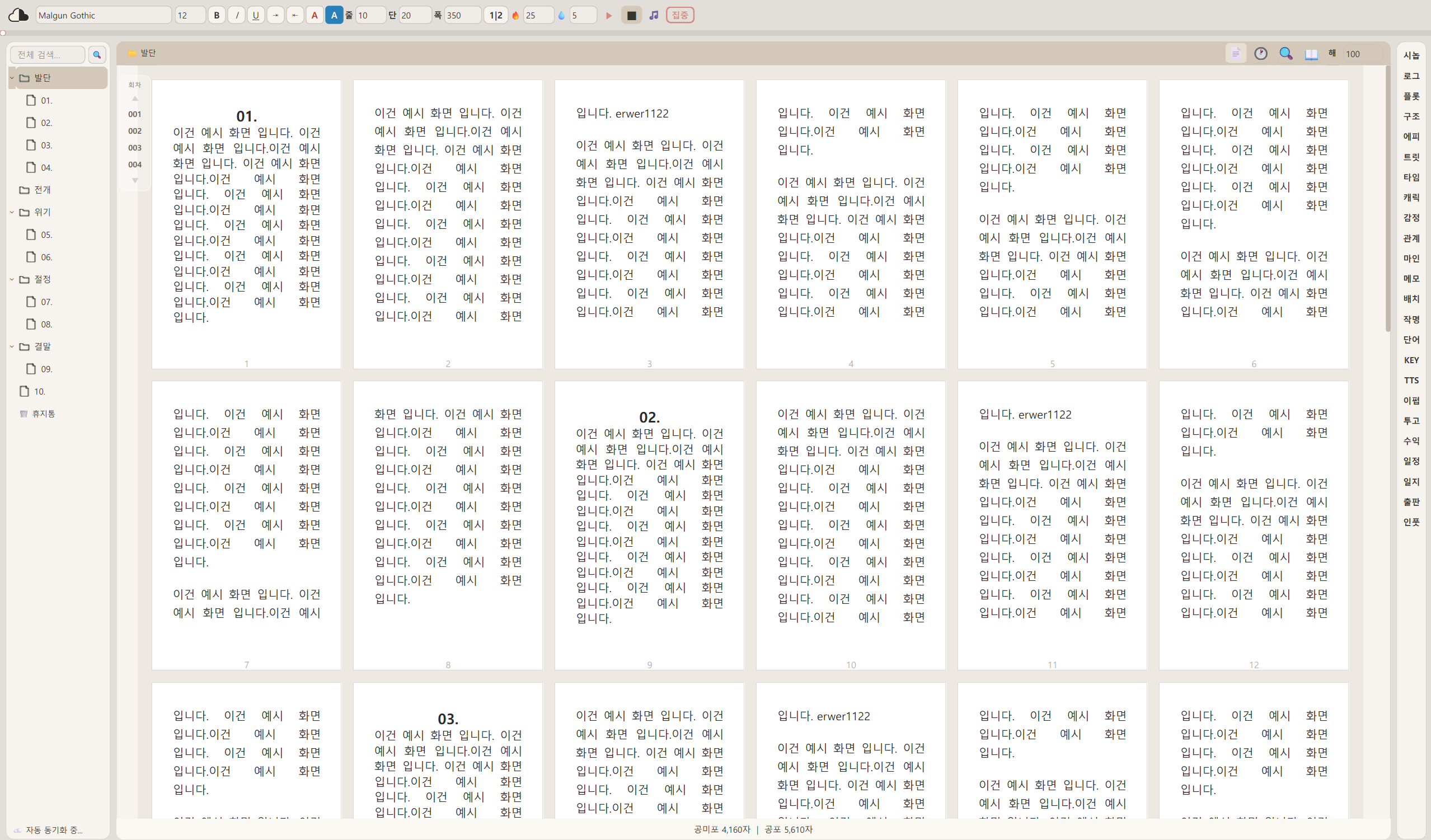This screenshot has width=1431, height=840.
Task: Open the music note icon
Action: (654, 15)
